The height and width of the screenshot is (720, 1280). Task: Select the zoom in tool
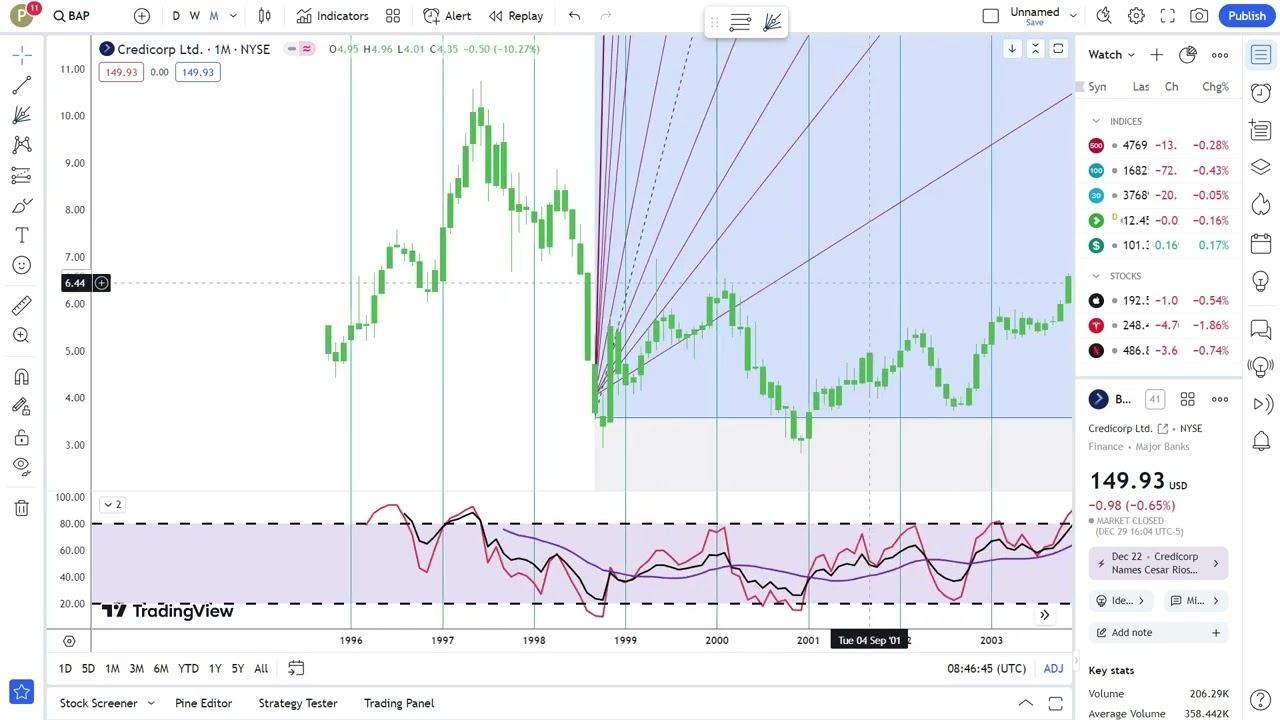[x=21, y=336]
